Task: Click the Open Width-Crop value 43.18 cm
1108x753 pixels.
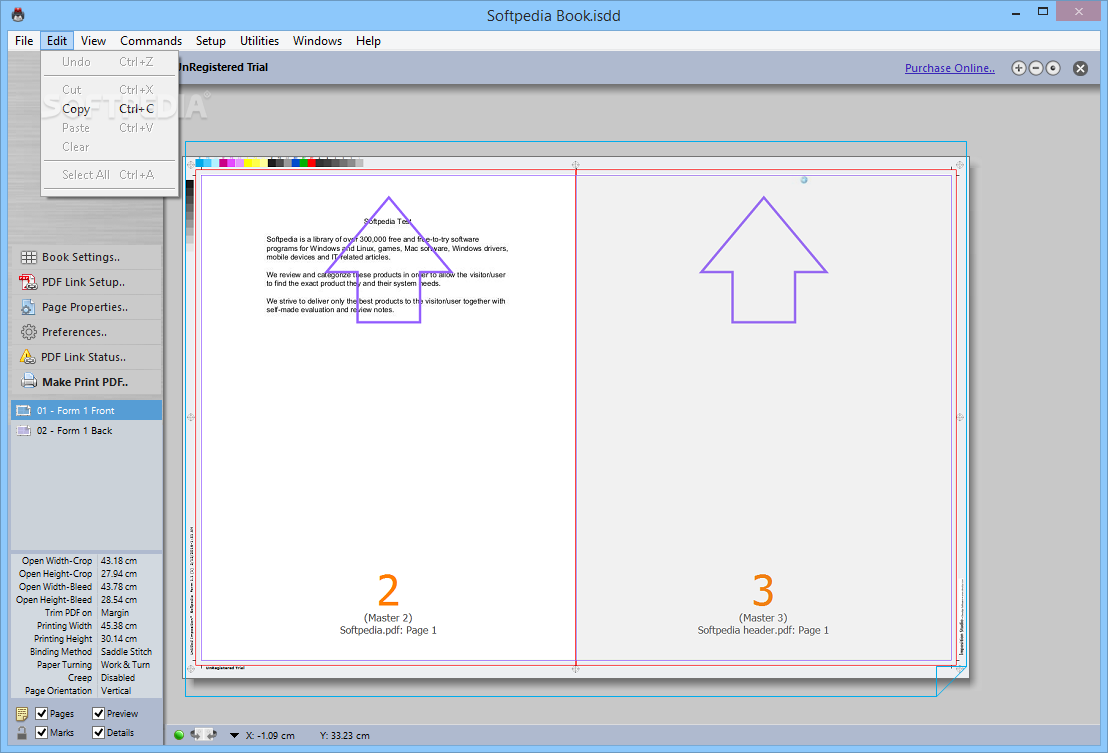Action: [x=119, y=561]
